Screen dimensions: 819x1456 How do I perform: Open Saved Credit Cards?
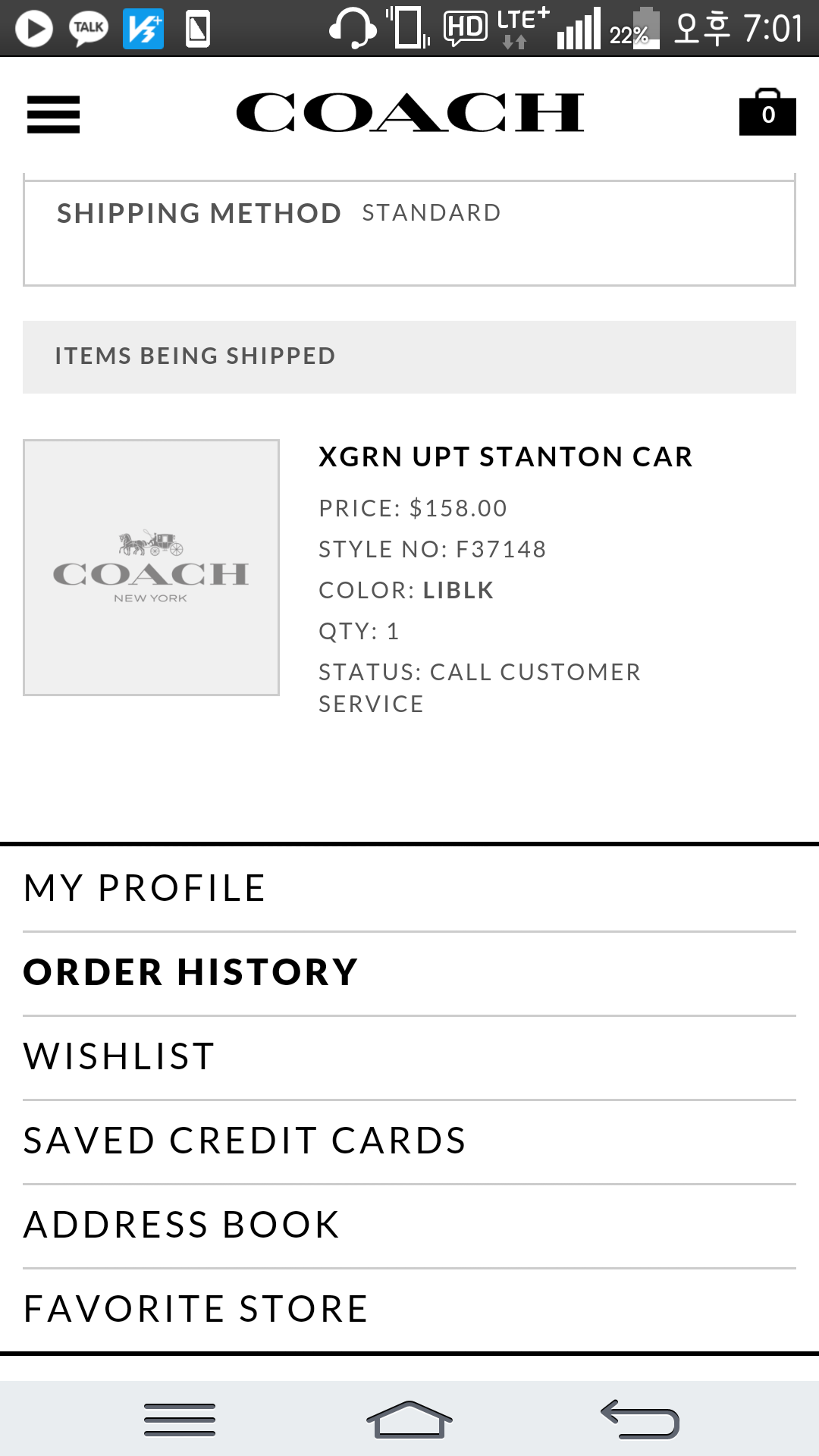(244, 1141)
